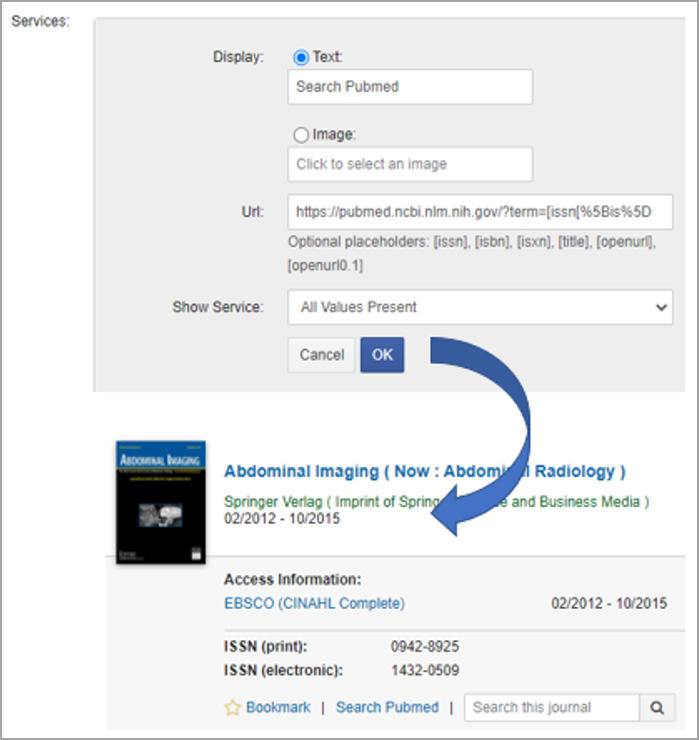Open the EBSCO (CINAHL Complete) access link
699x740 pixels.
tap(314, 603)
